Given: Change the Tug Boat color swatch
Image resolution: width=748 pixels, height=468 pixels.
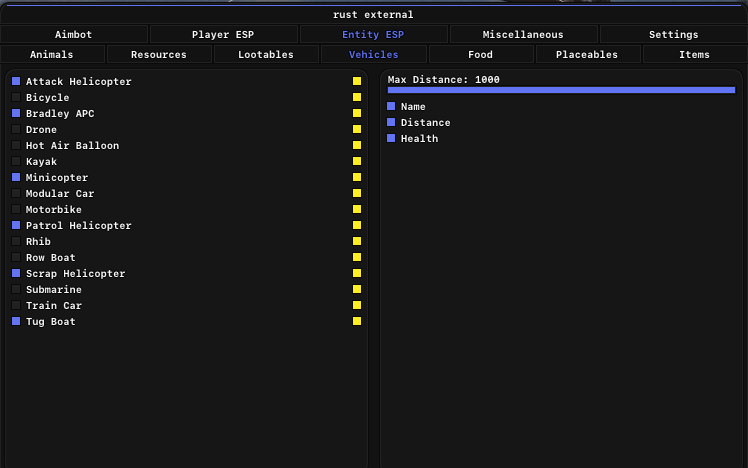Looking at the screenshot, I should (357, 321).
